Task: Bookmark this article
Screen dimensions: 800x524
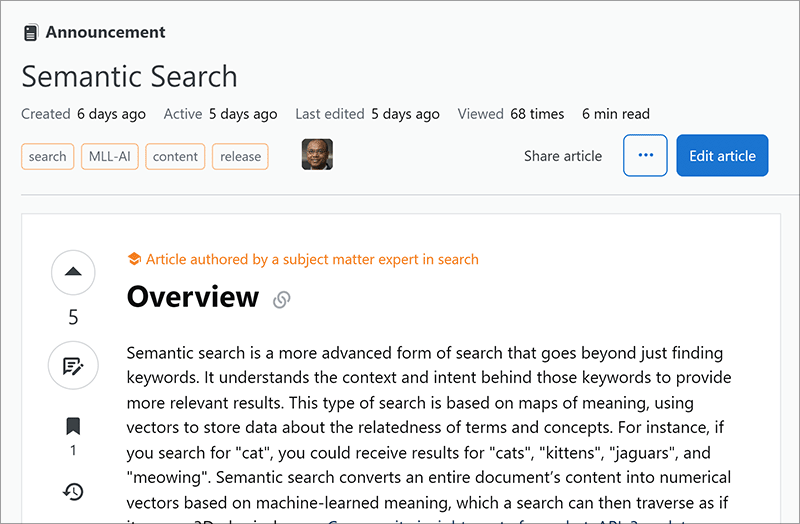Action: (73, 426)
